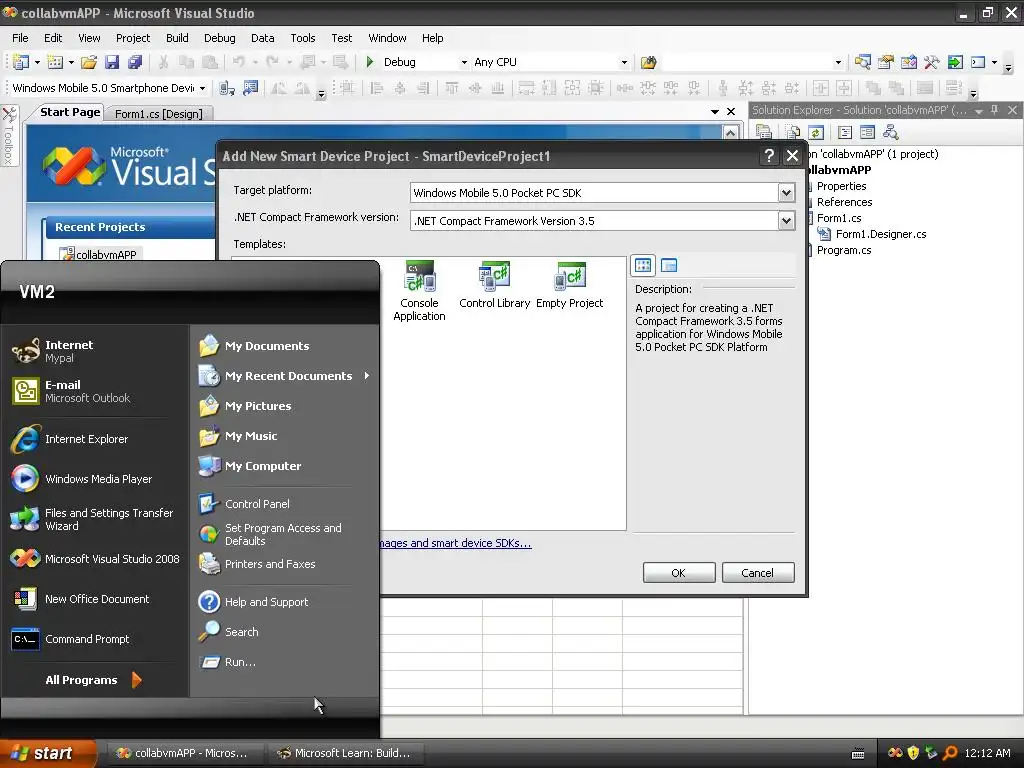The image size is (1024, 768).
Task: Select the Console Application template
Action: [419, 291]
